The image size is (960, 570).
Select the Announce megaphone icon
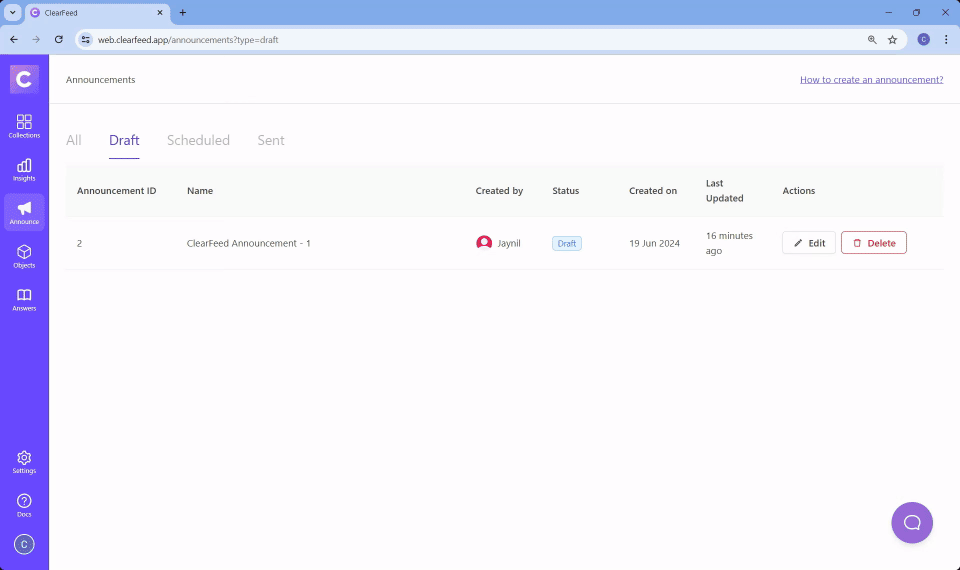tap(24, 212)
